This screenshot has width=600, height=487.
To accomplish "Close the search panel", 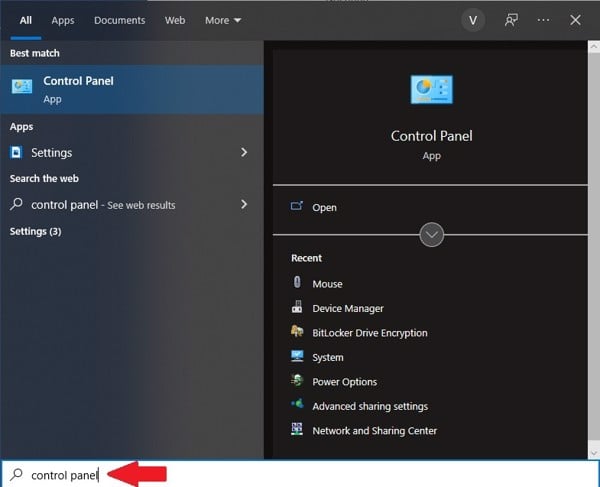I will click(575, 20).
